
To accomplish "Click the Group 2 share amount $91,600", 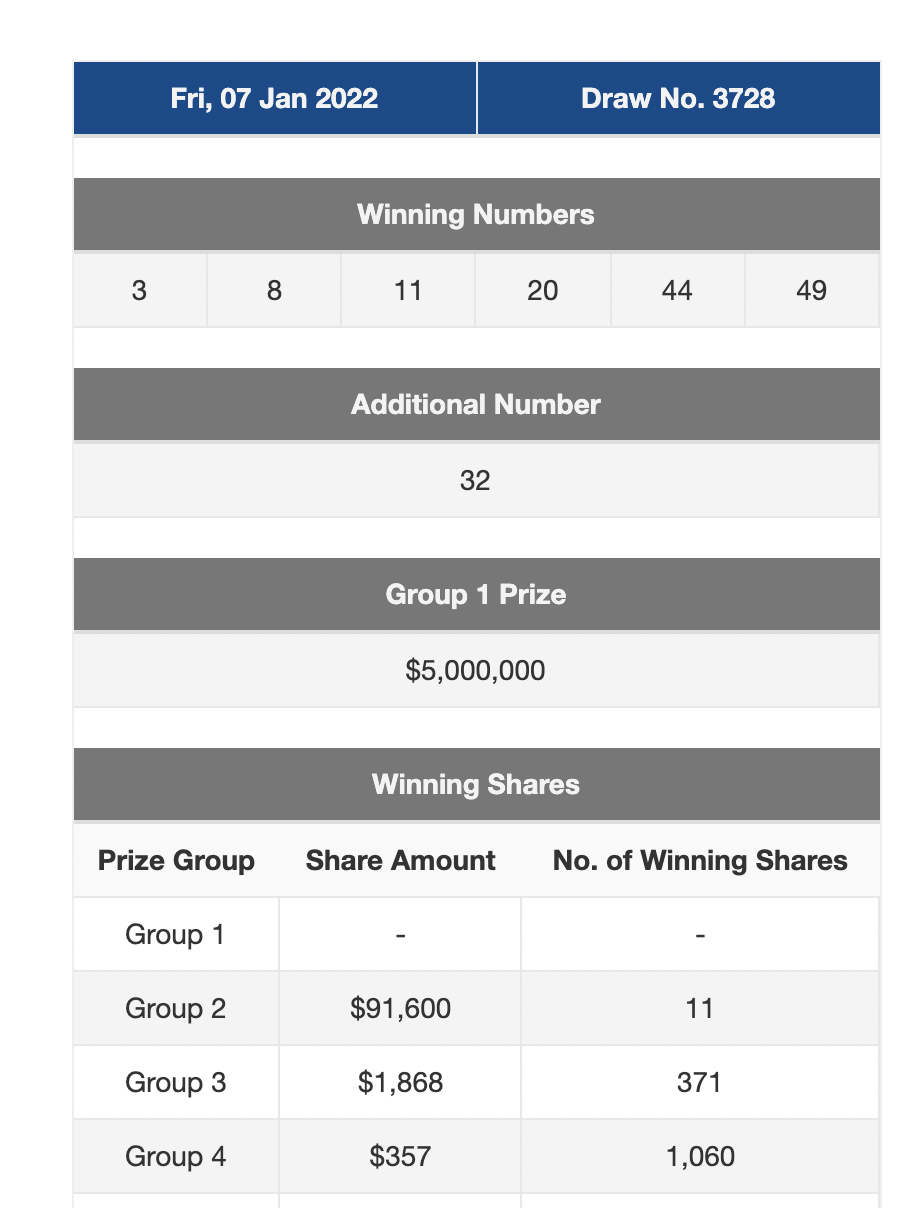I will click(x=400, y=1008).
